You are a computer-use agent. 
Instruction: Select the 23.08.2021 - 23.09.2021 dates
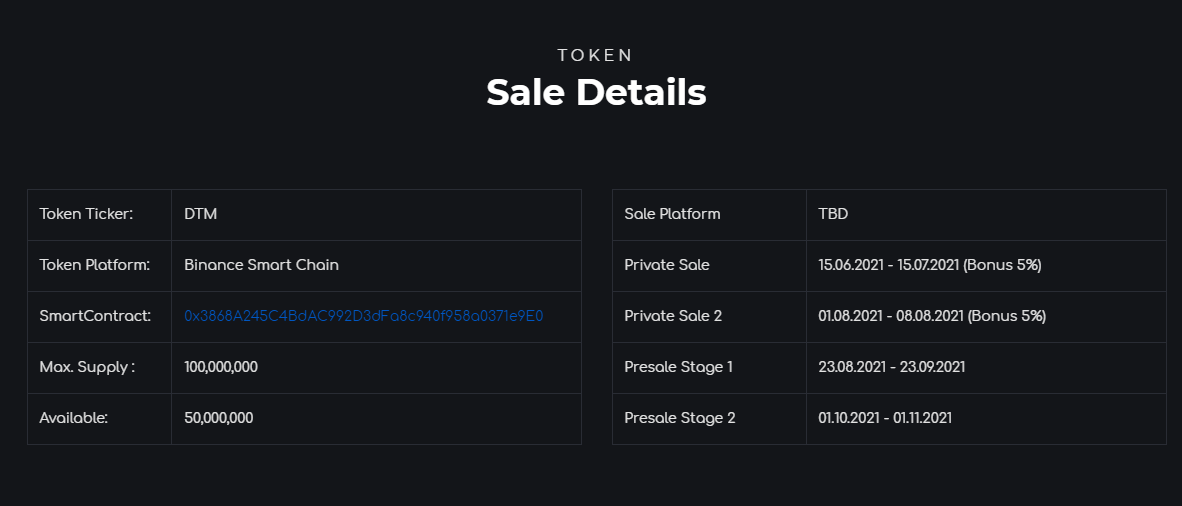tap(892, 367)
